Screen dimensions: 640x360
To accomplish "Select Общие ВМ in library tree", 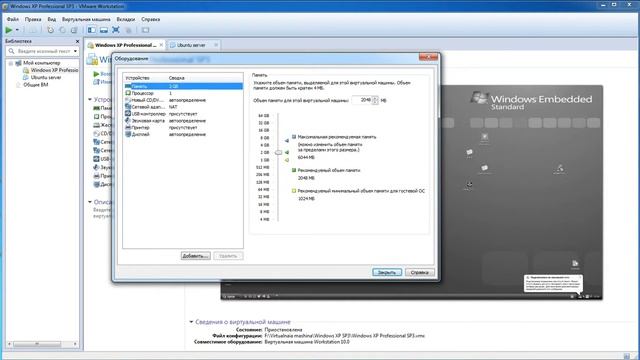I will point(36,84).
